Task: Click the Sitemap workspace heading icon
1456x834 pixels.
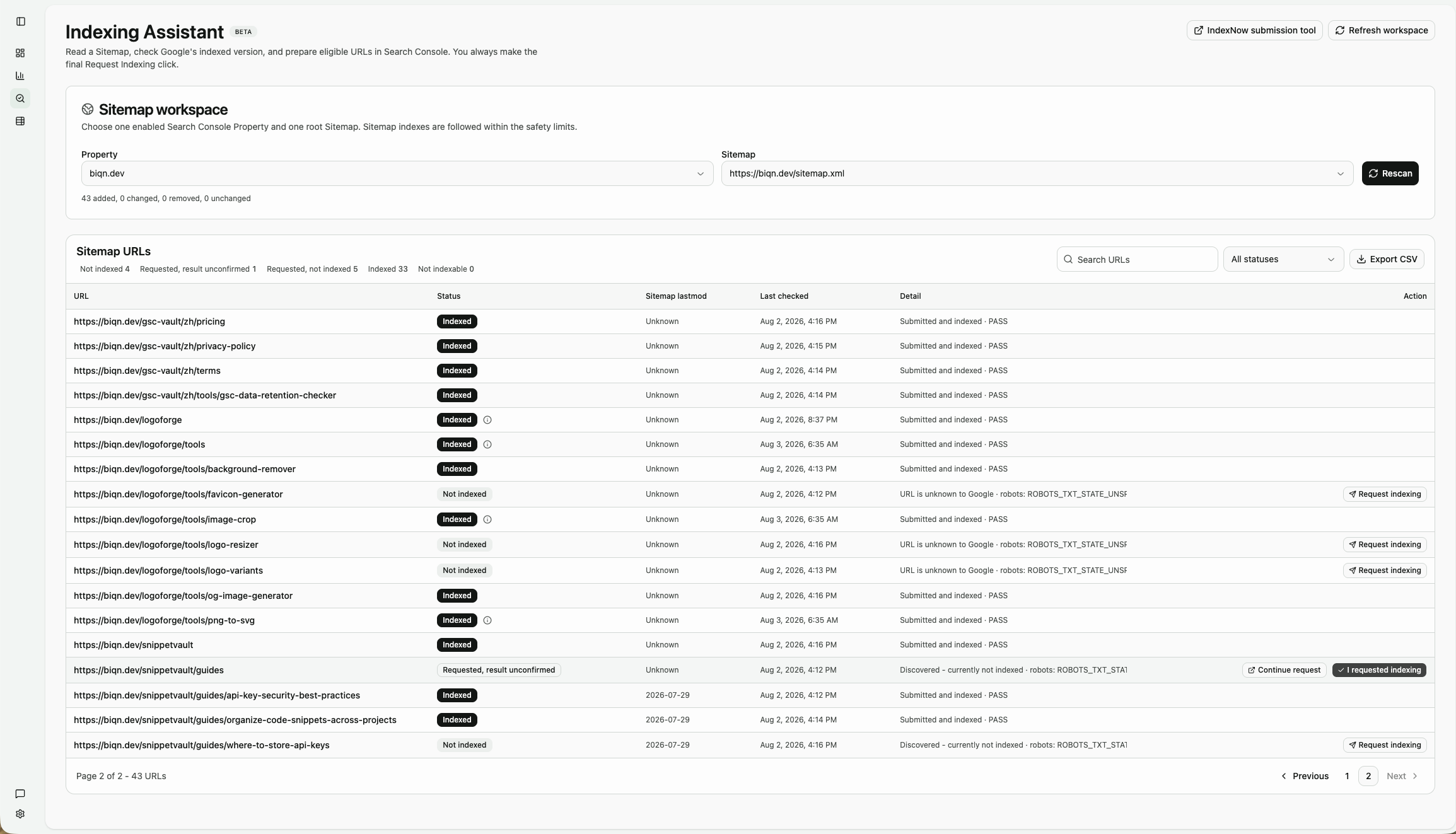Action: (88, 110)
